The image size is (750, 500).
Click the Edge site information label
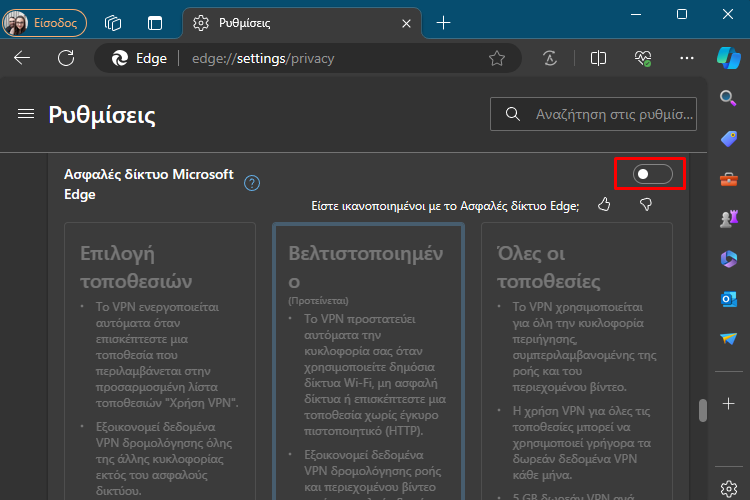coord(139,58)
